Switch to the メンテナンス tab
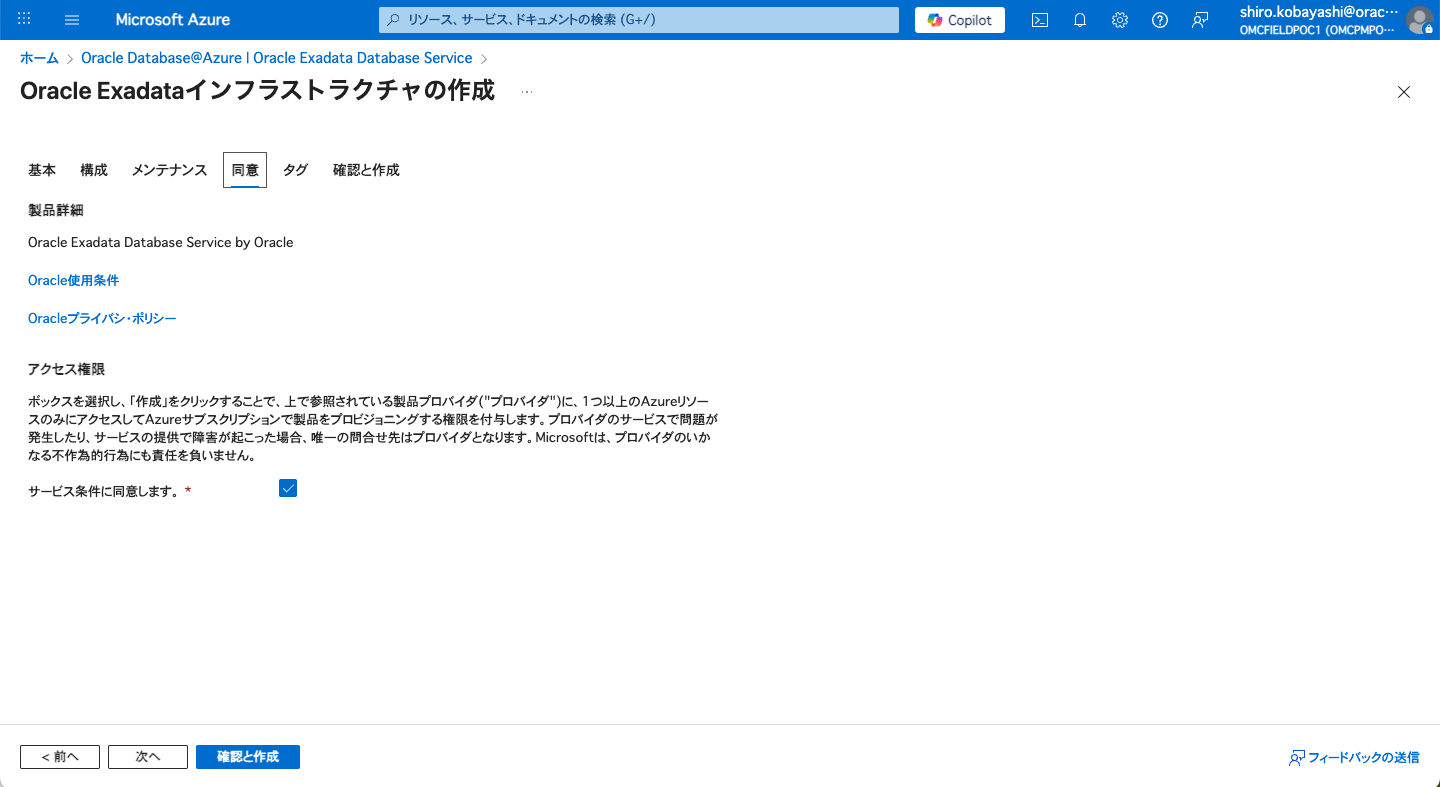Screen dimensions: 1440x787 pos(168,169)
